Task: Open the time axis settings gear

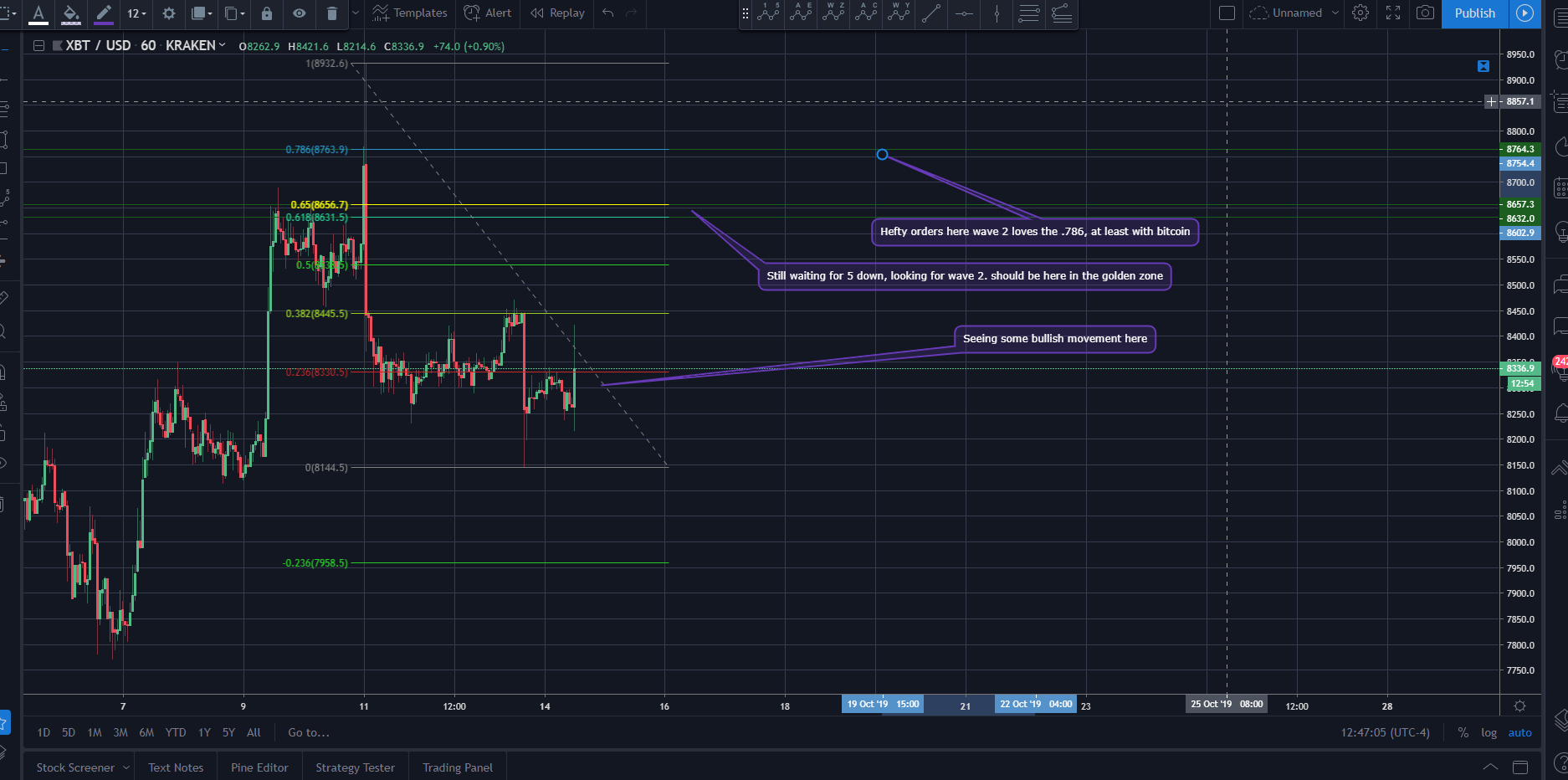Action: [x=1519, y=706]
